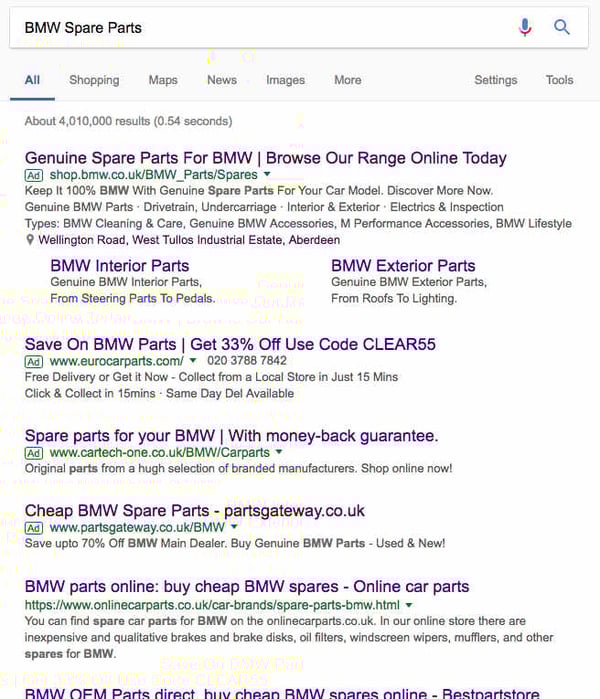Click the voice search microphone icon
The height and width of the screenshot is (699, 600).
(525, 28)
